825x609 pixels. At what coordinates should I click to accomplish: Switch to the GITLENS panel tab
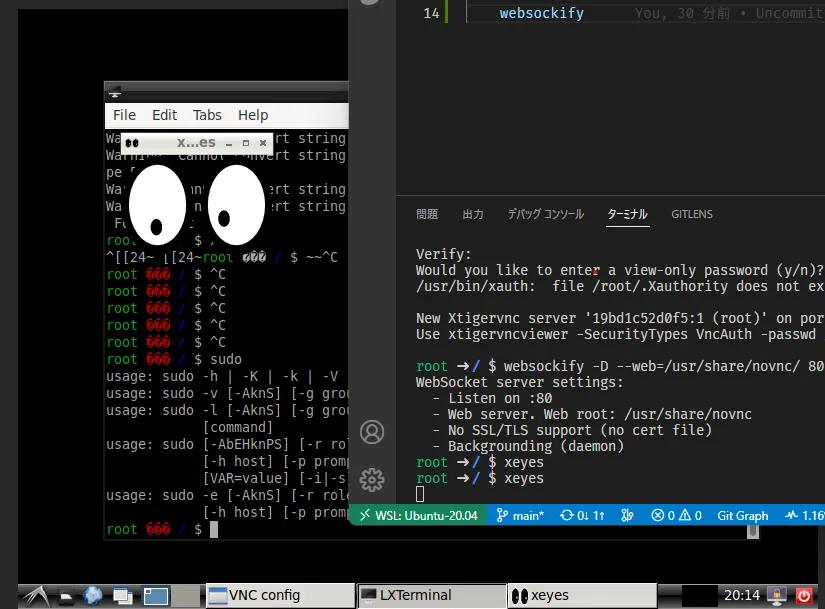691,214
